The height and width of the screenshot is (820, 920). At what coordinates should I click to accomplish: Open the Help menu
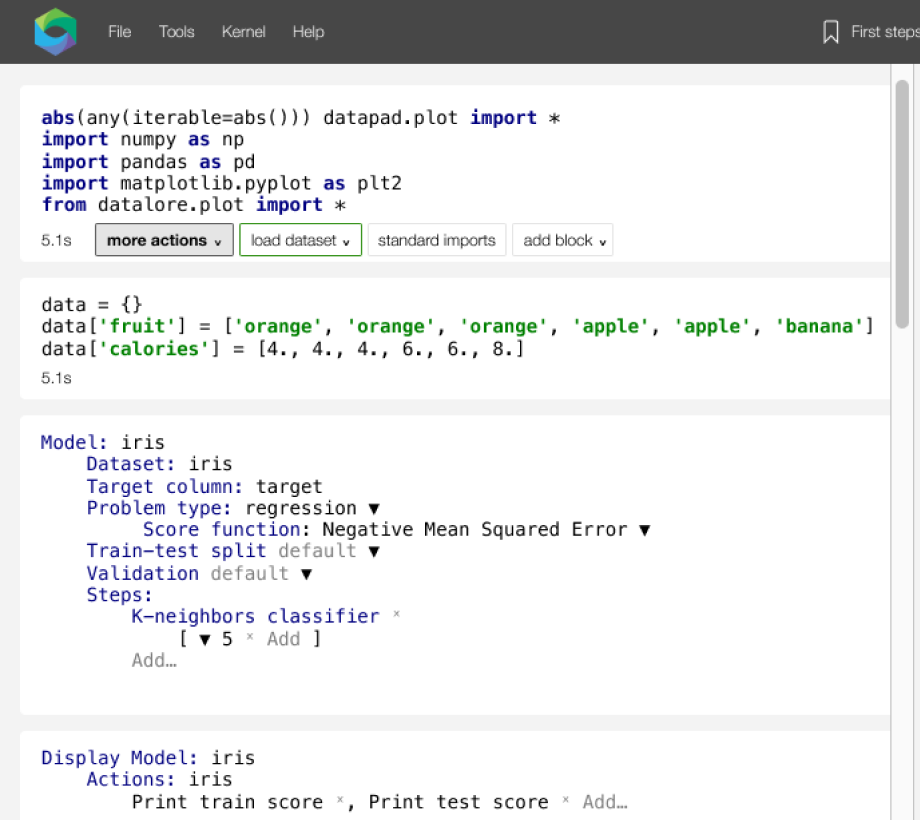(x=308, y=32)
